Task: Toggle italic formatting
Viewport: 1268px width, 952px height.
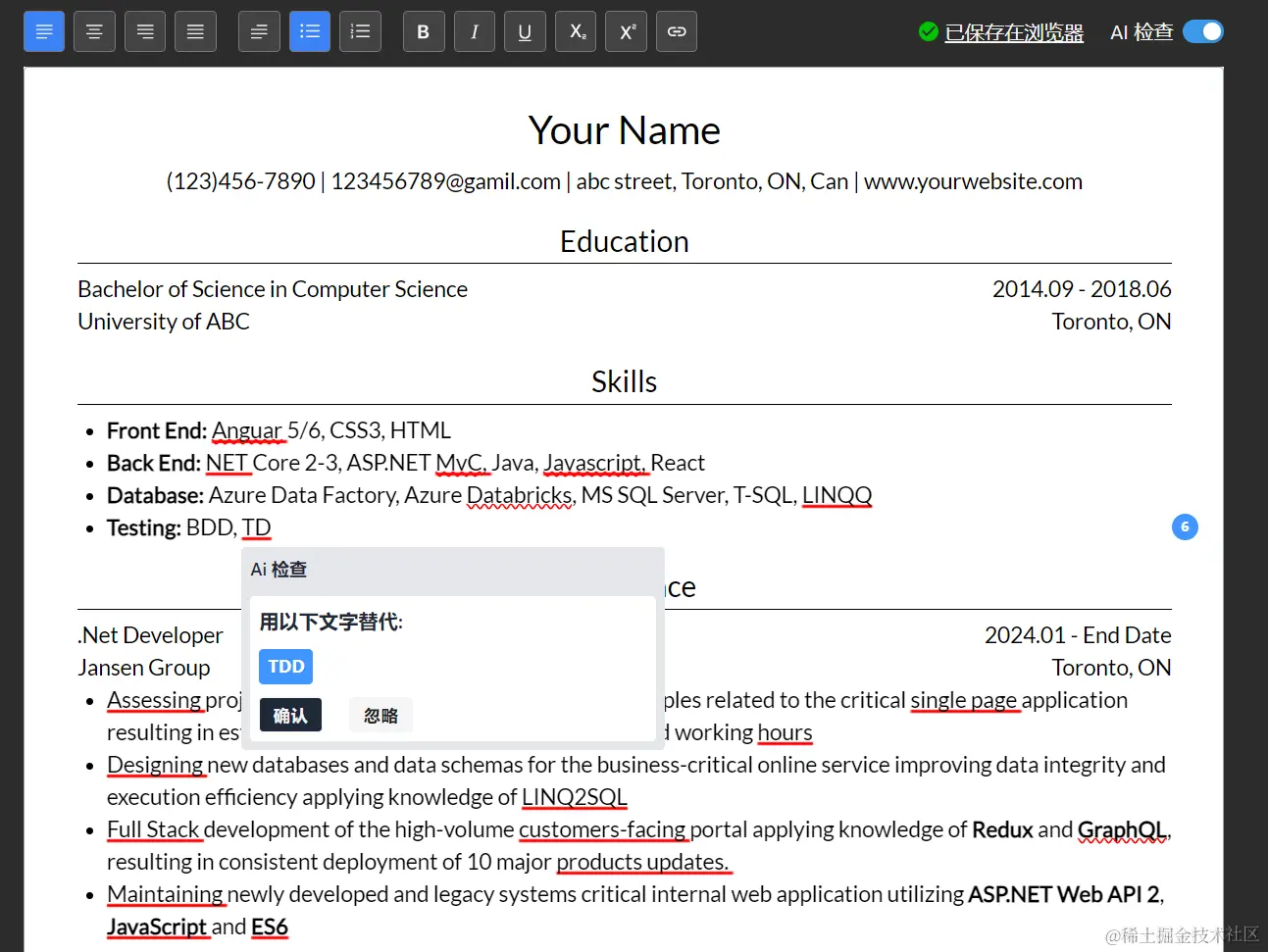Action: (475, 31)
